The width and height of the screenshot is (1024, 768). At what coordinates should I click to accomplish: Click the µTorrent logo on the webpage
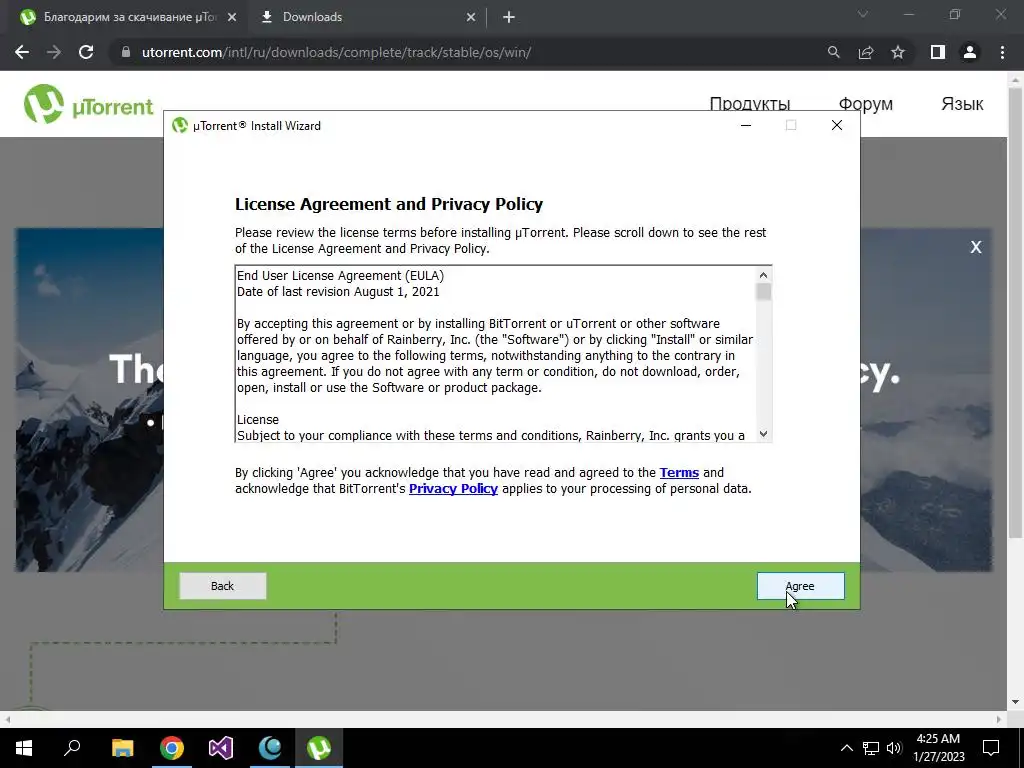pyautogui.click(x=88, y=104)
